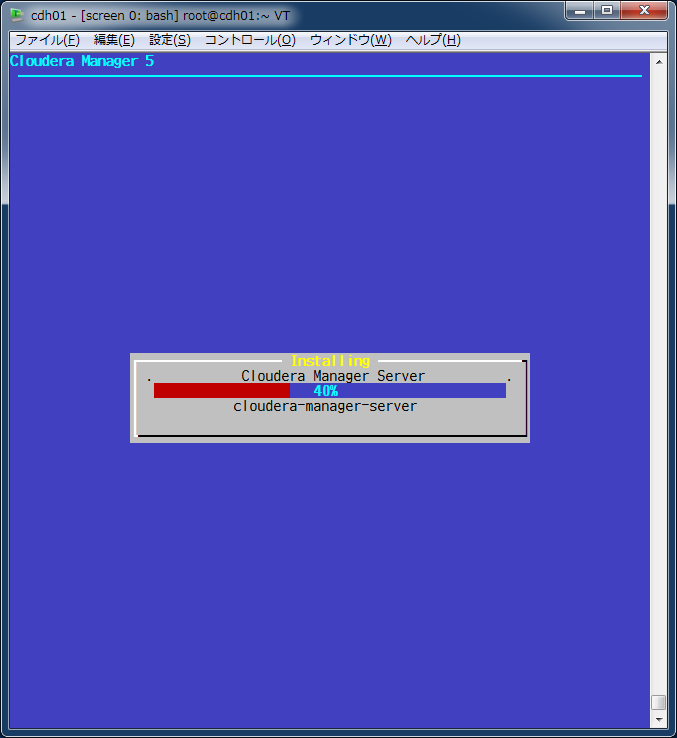Click the scrollbar up arrow
677x738 pixels.
point(659,62)
